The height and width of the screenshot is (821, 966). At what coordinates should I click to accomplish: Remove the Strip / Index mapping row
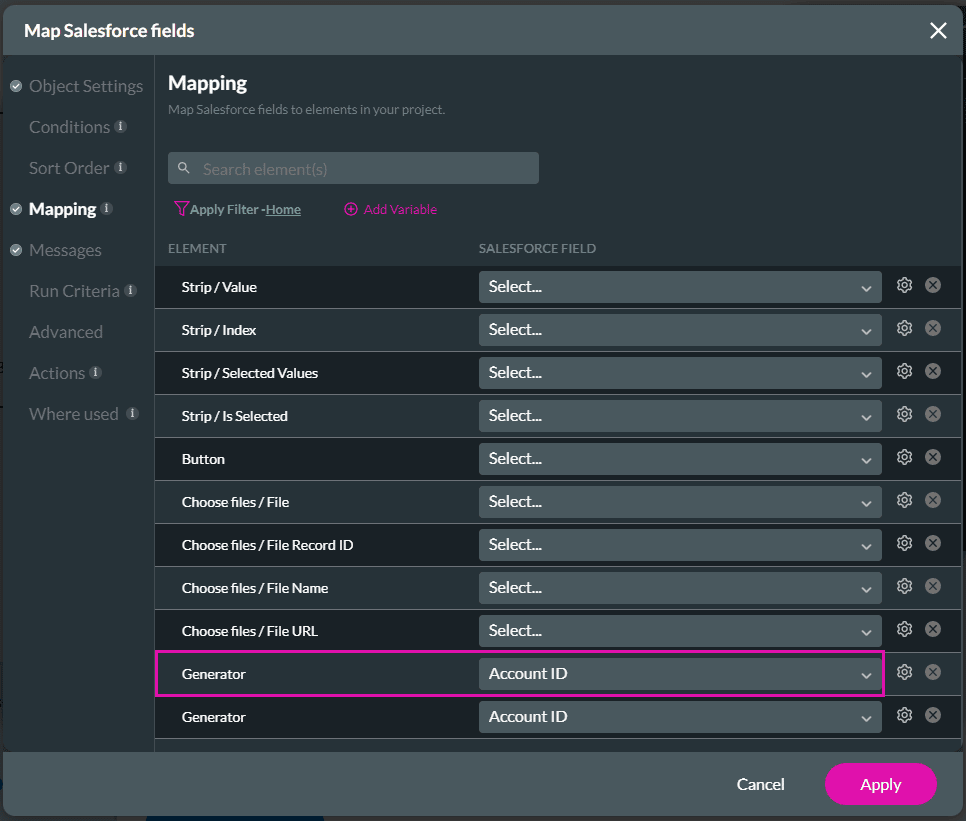click(x=932, y=329)
